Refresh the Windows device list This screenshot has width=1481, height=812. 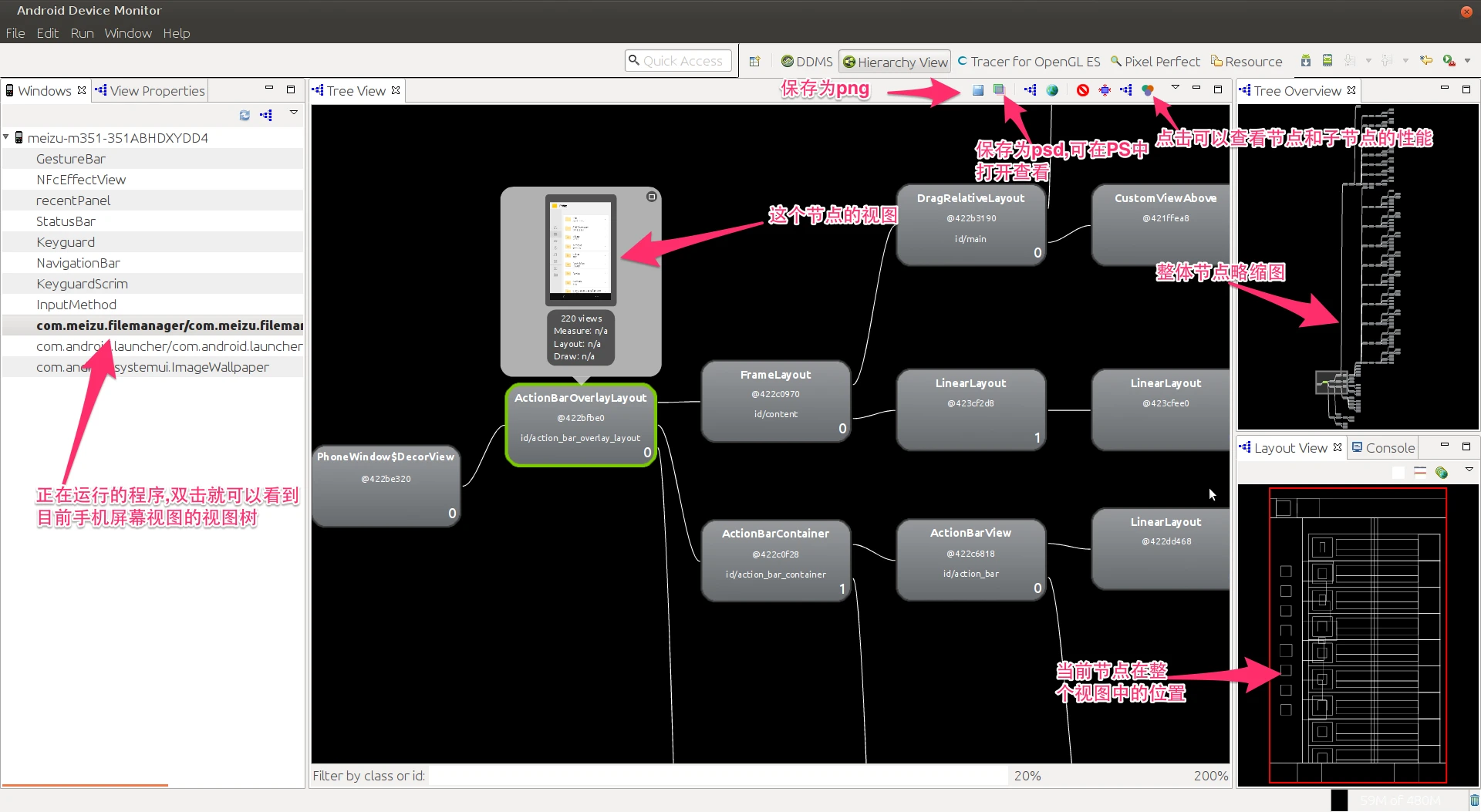click(x=245, y=115)
